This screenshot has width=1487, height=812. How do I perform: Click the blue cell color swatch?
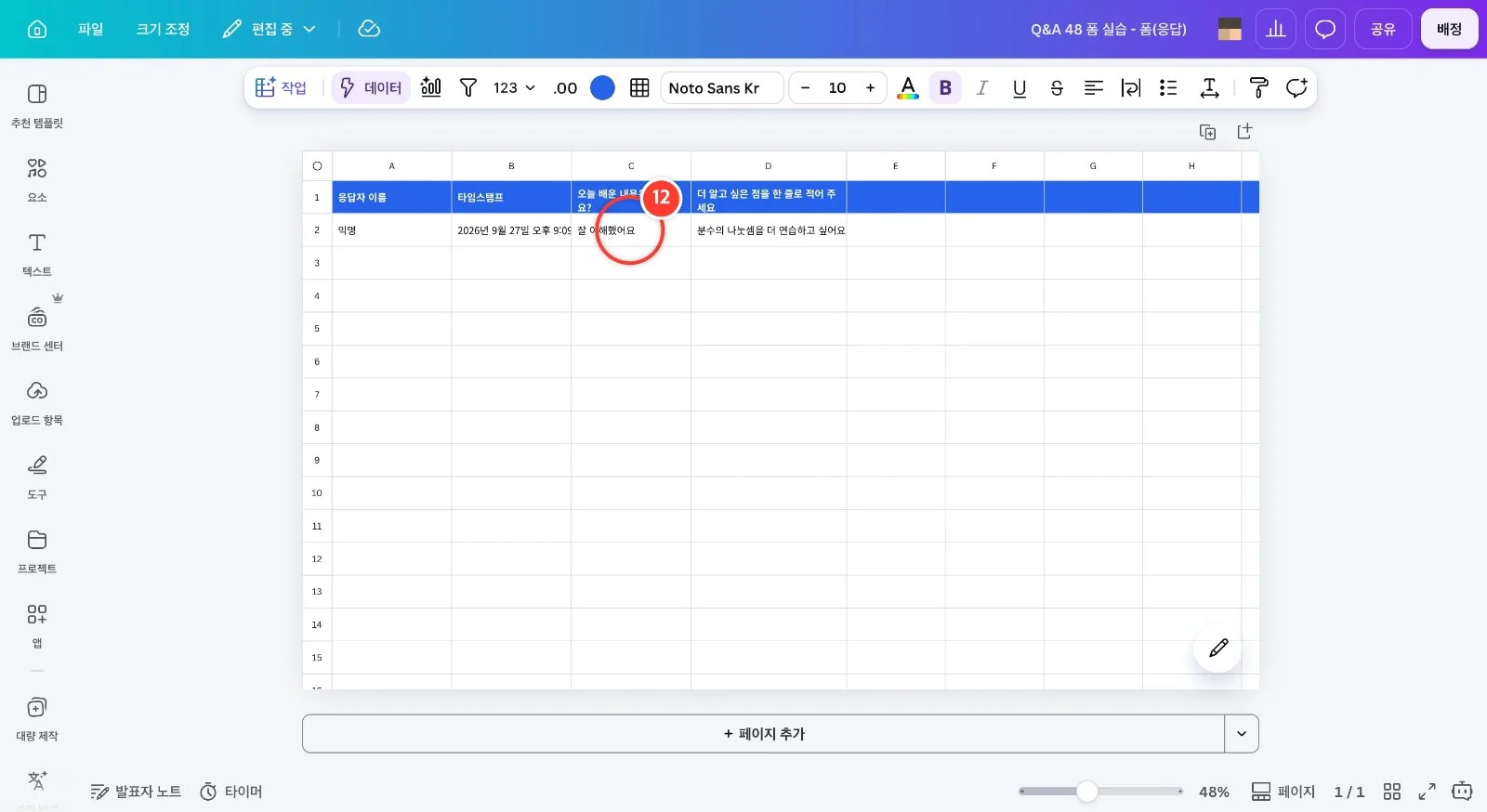point(602,87)
